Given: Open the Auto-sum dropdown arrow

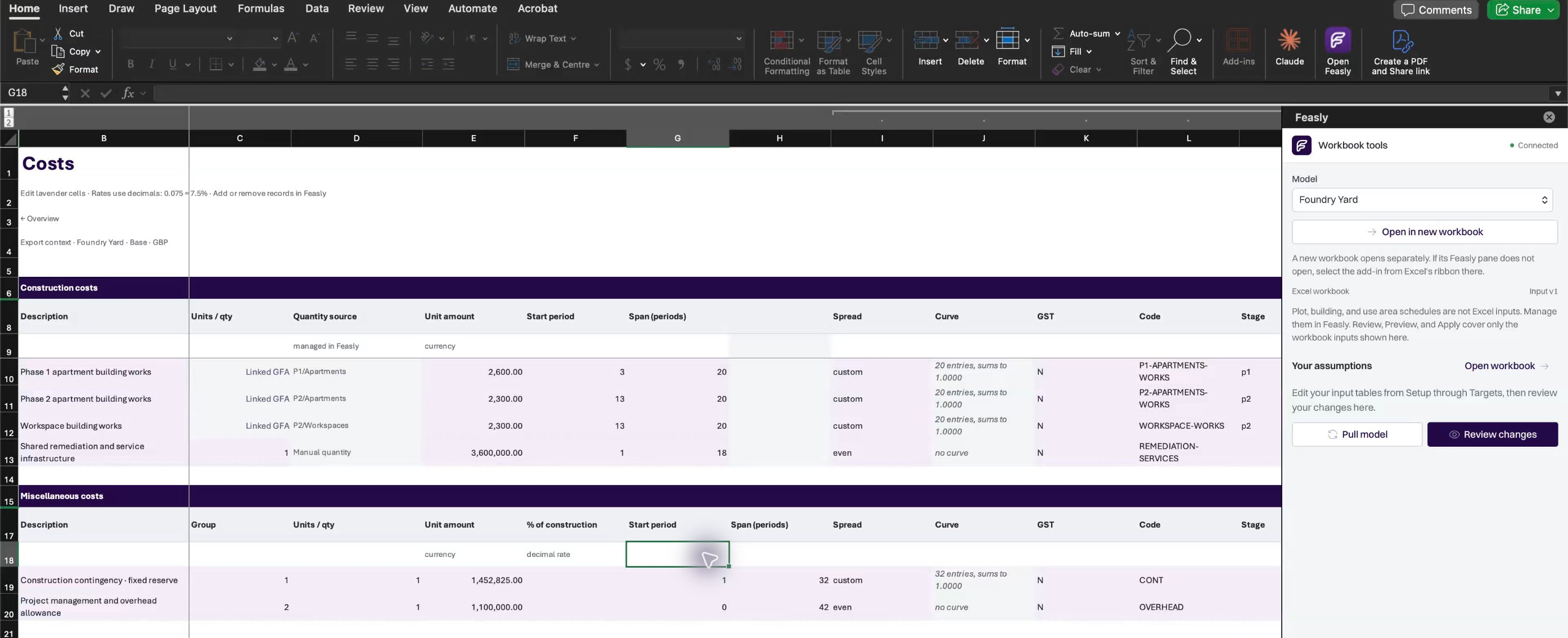Looking at the screenshot, I should tap(1118, 34).
